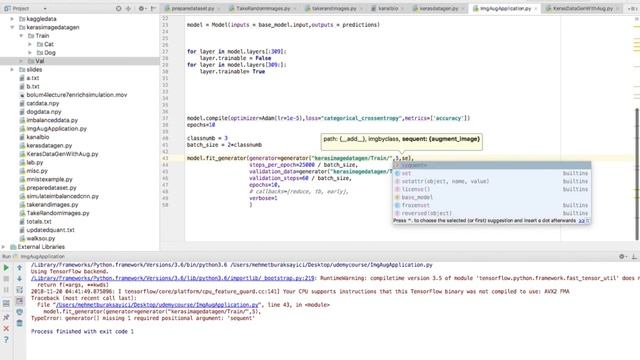Open Project panel gear settings
Image resolution: width=640 pixels, height=360 pixels.
coord(141,8)
